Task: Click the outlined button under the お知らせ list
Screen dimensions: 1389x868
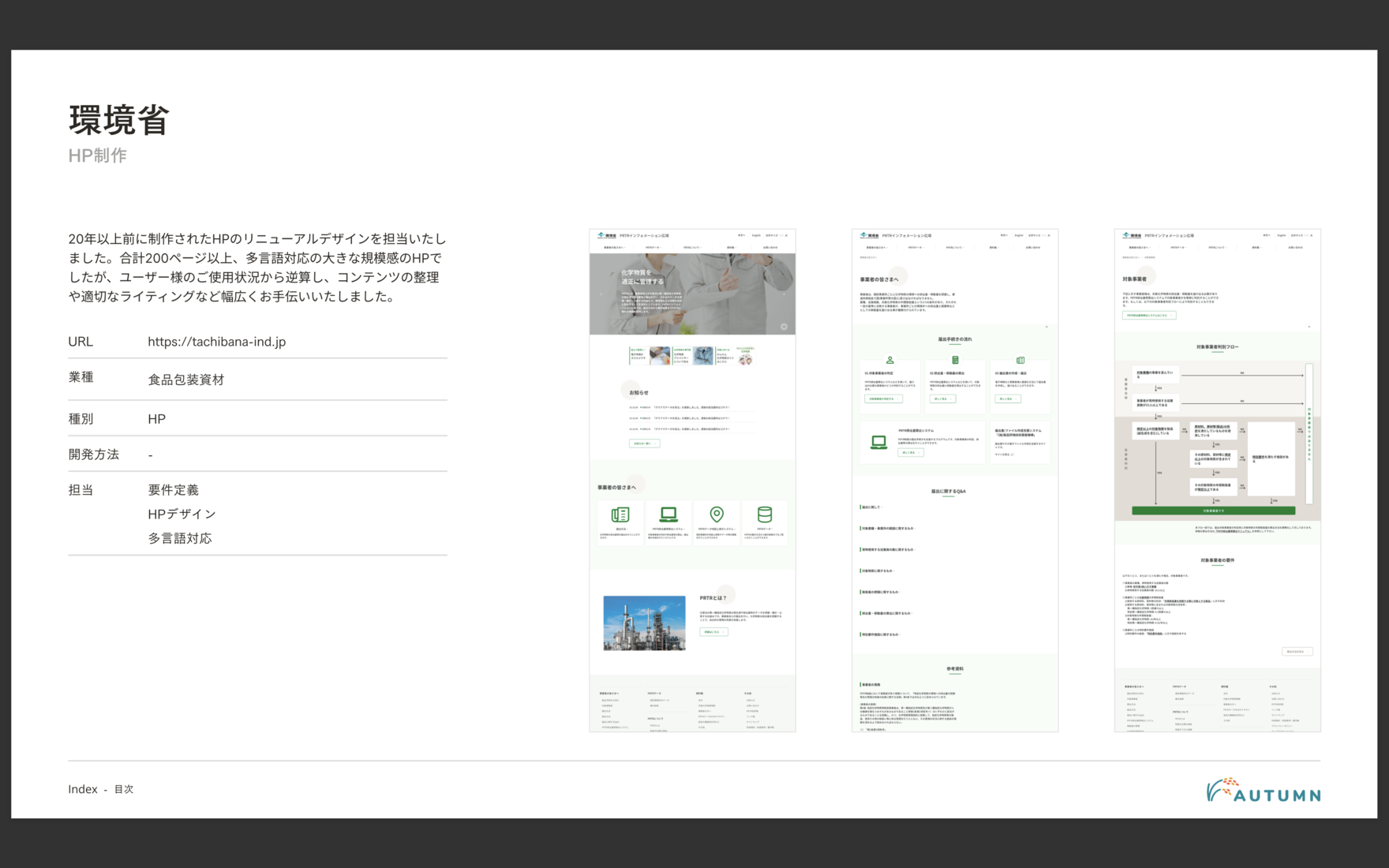Action: click(644, 443)
